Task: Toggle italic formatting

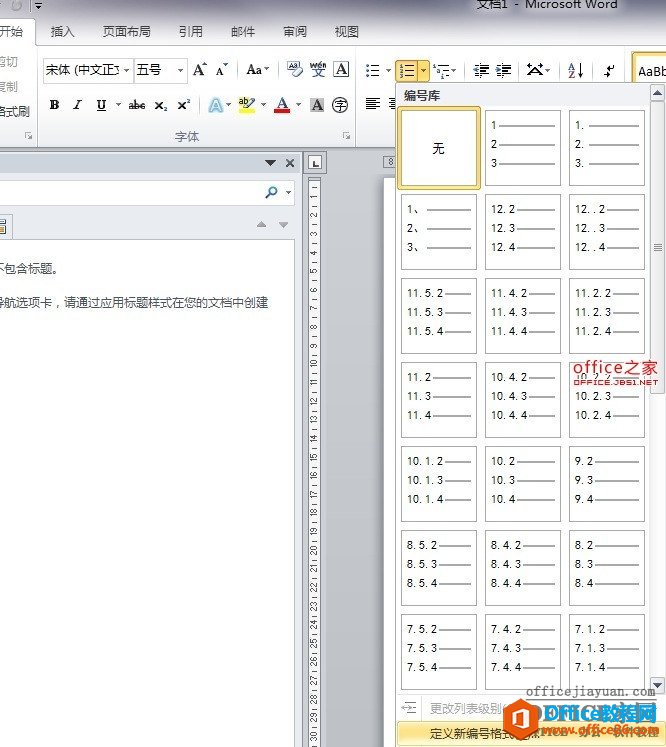Action: click(77, 105)
